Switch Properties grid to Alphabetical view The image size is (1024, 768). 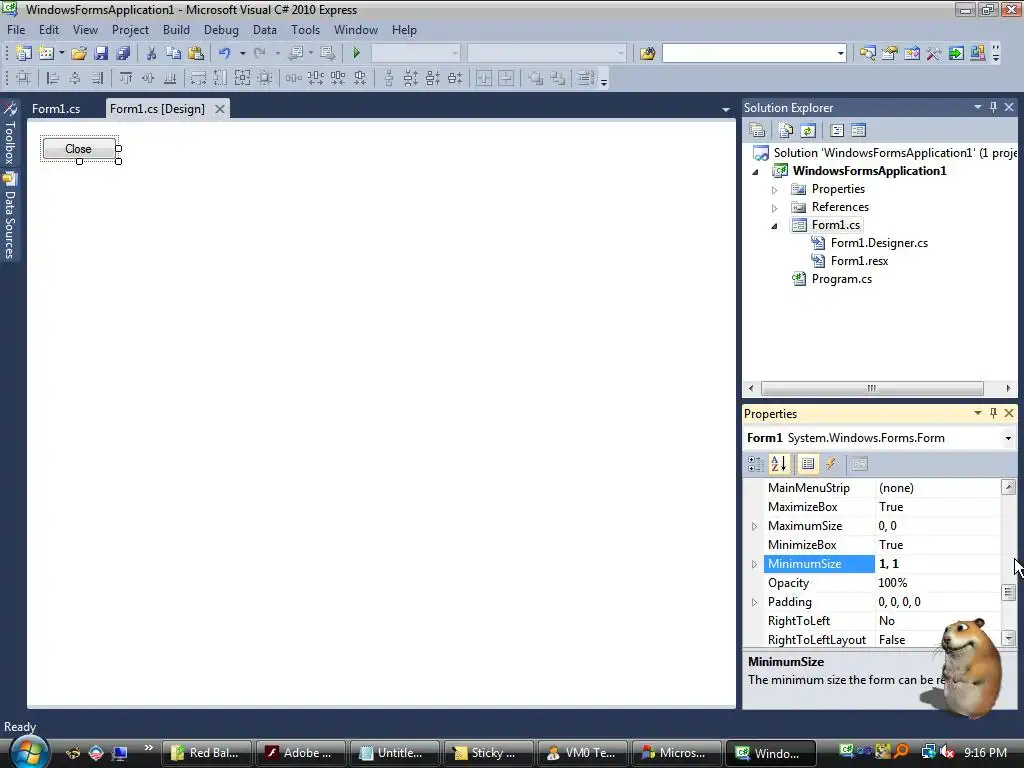[x=778, y=464]
